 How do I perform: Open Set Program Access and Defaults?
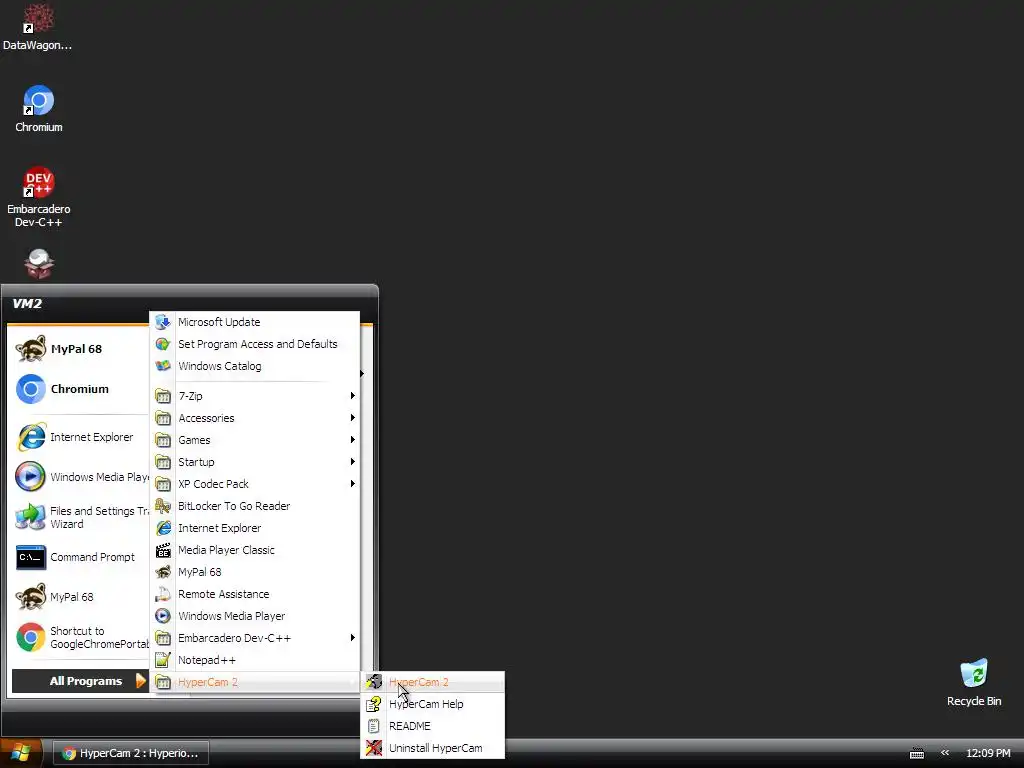[x=255, y=344]
